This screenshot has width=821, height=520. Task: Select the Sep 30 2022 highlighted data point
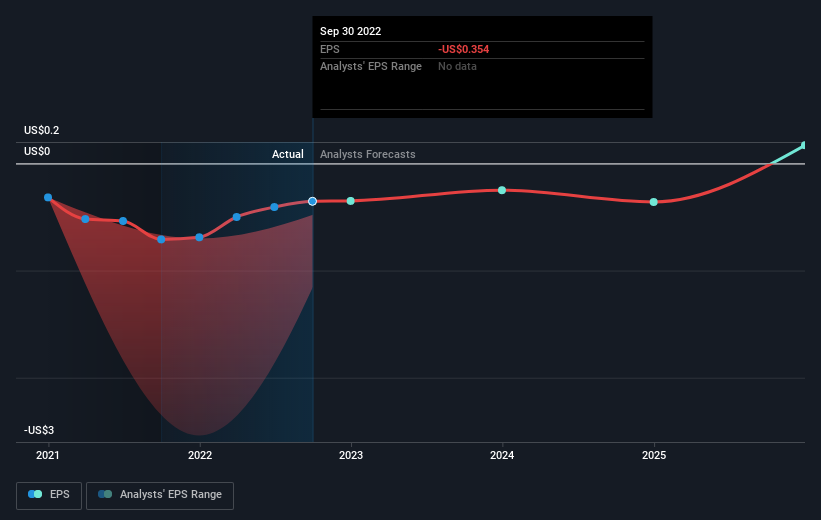pos(313,201)
